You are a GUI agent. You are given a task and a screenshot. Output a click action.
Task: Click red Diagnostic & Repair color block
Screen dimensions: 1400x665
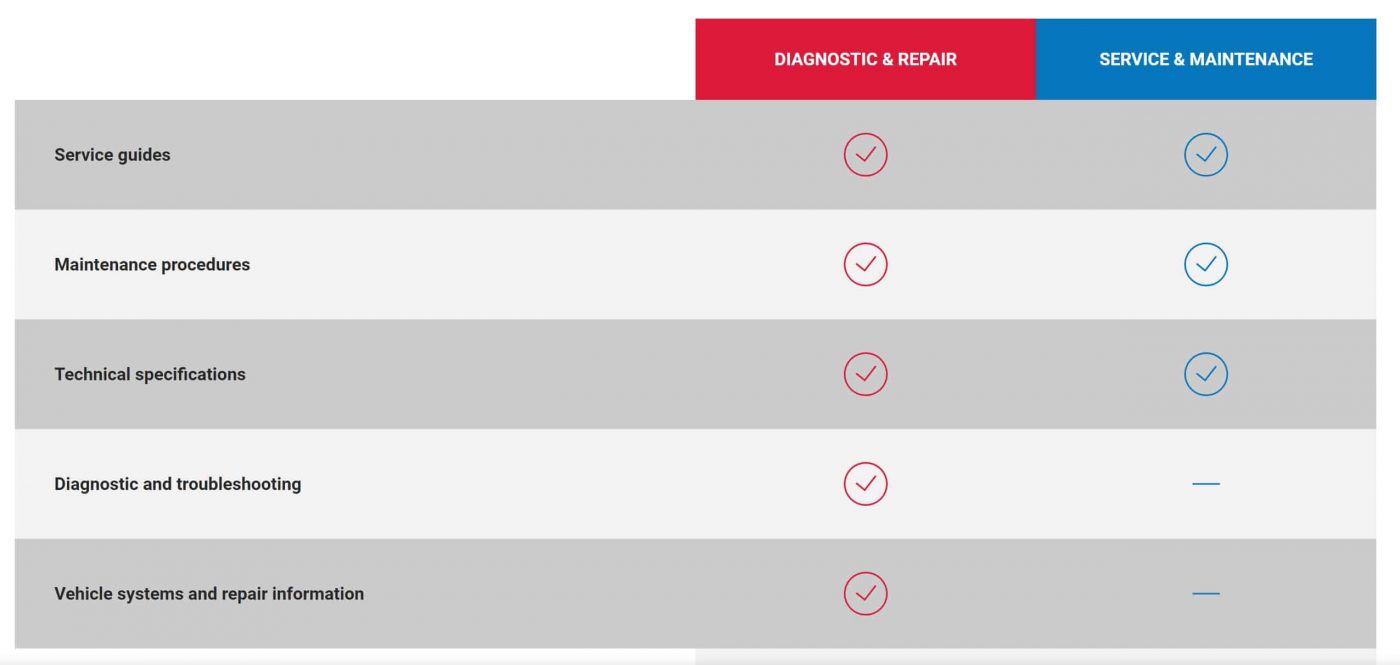(865, 59)
